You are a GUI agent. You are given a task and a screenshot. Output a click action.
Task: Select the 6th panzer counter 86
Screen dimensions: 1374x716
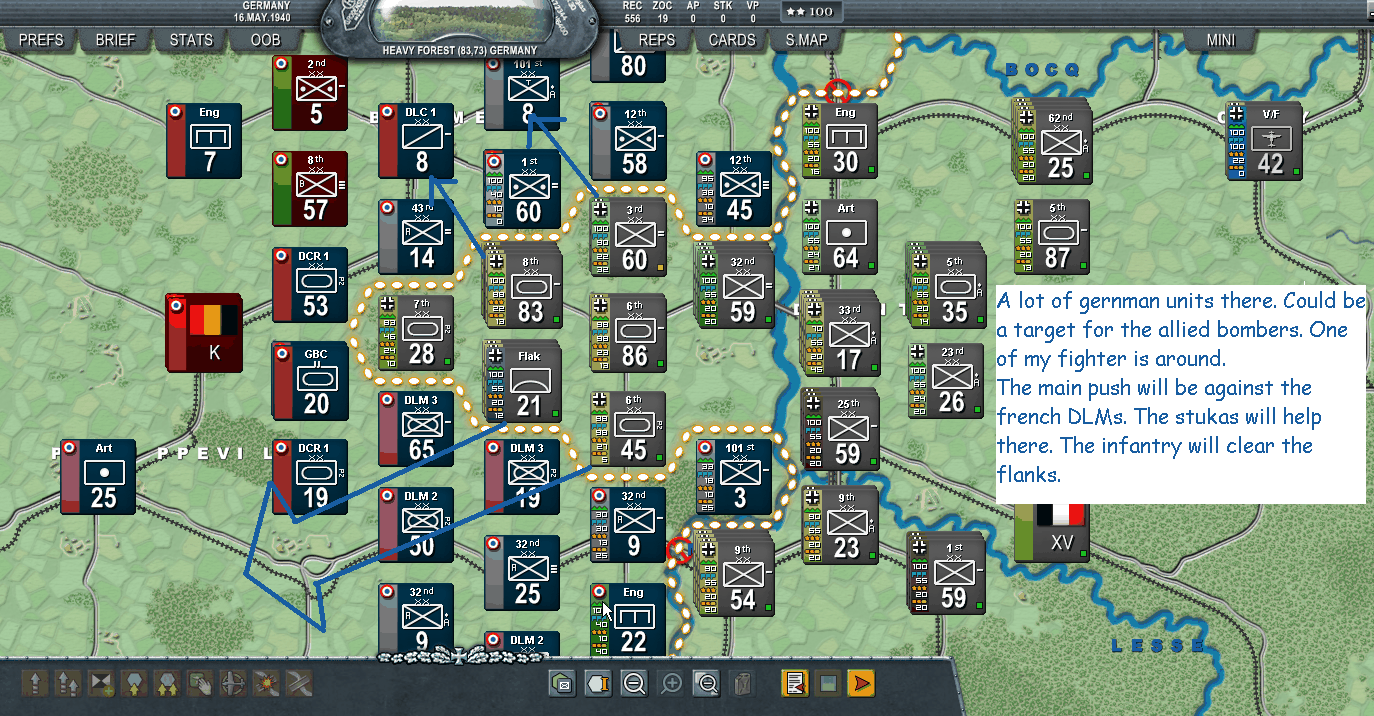pos(627,333)
